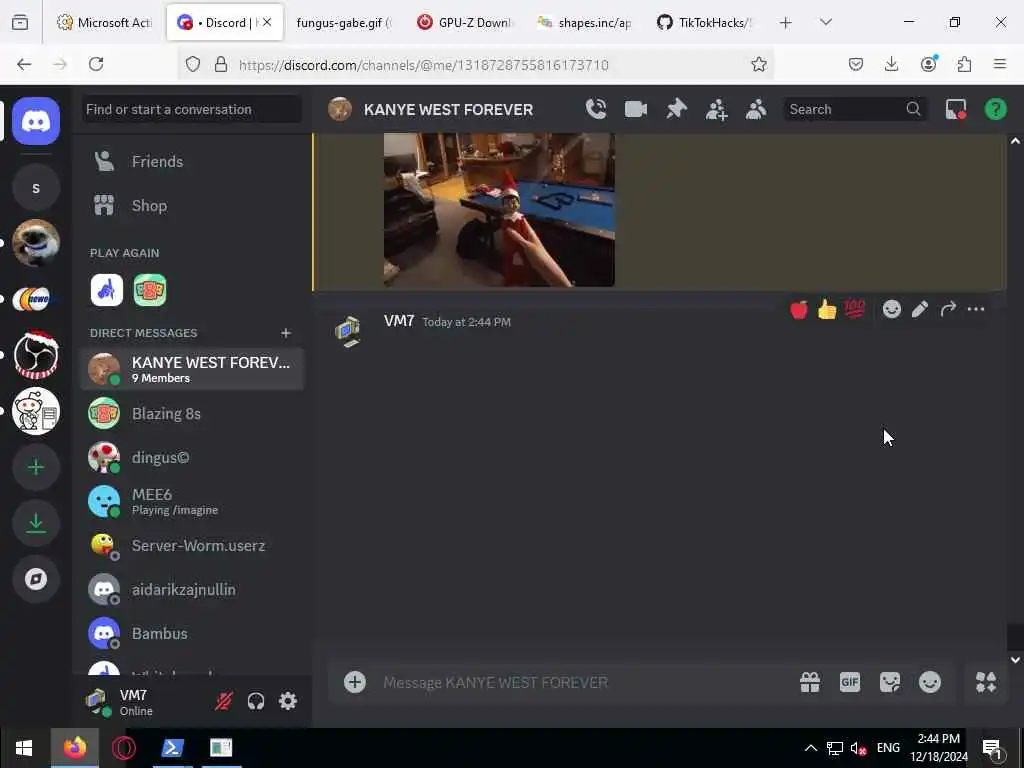Add friends to DM group
Viewport: 1024px width, 768px height.
716,109
